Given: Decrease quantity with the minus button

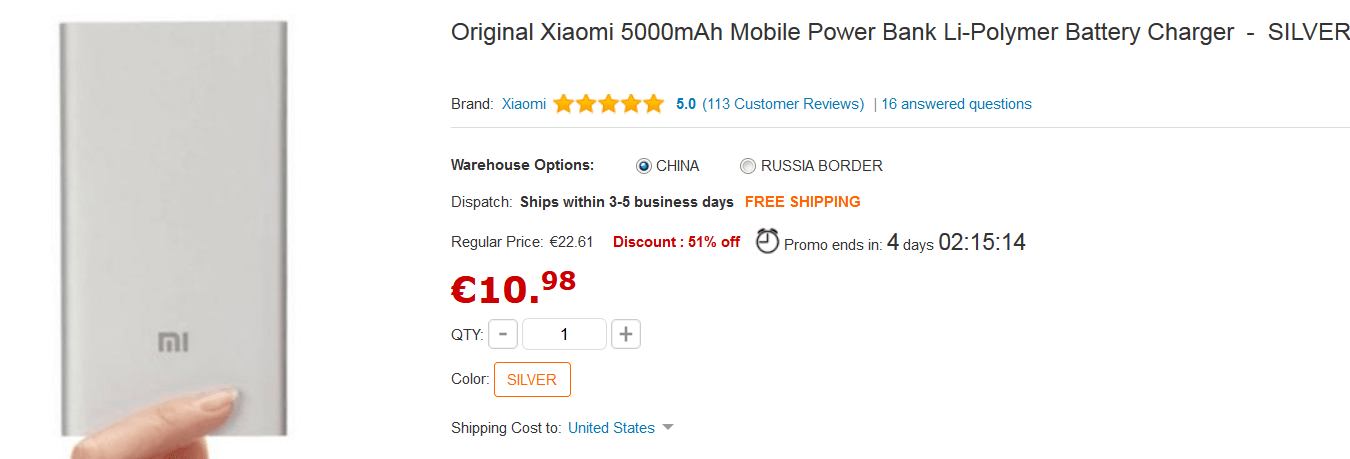Looking at the screenshot, I should pos(503,334).
